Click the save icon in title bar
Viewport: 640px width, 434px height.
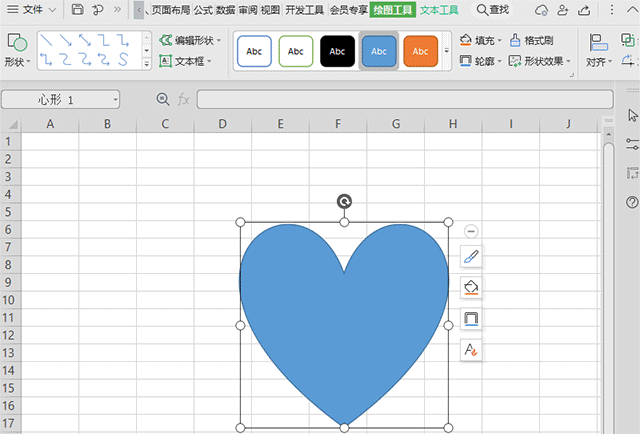click(x=78, y=10)
